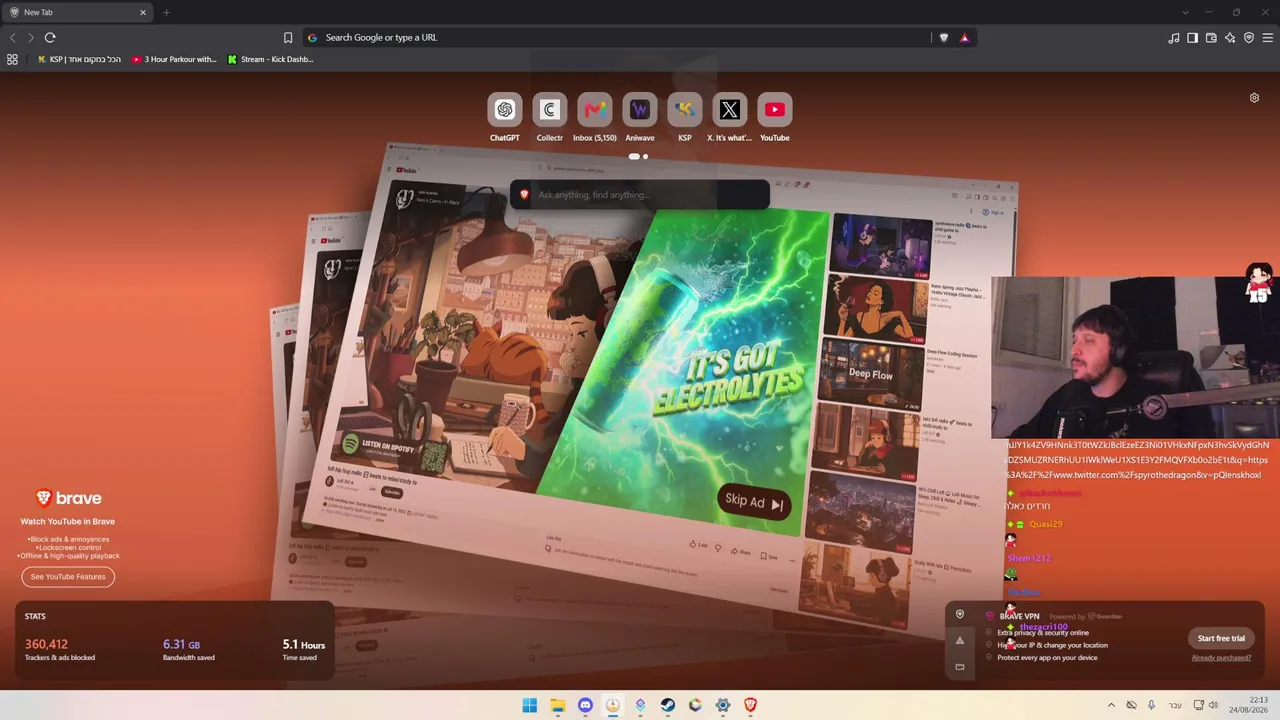
Task: Expand the tab search dropdown arrow
Action: point(1185,12)
